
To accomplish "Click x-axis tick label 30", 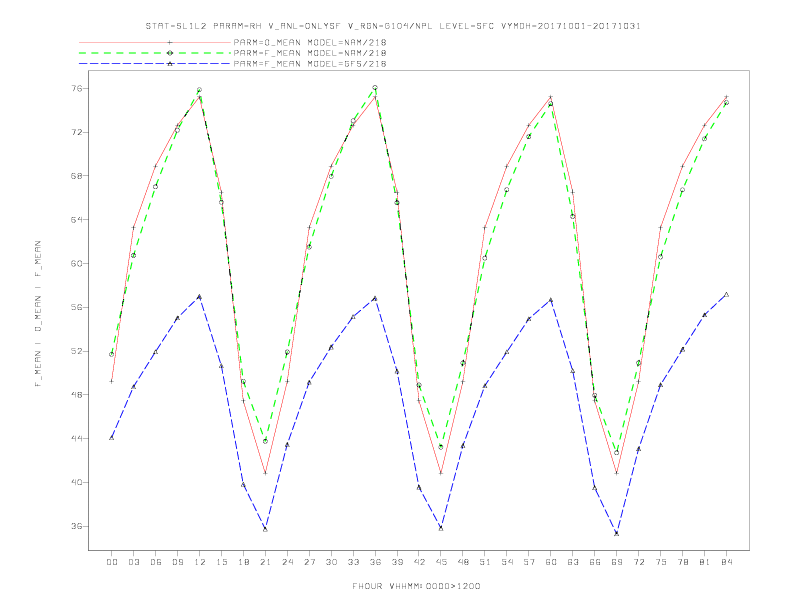I will (x=331, y=562).
